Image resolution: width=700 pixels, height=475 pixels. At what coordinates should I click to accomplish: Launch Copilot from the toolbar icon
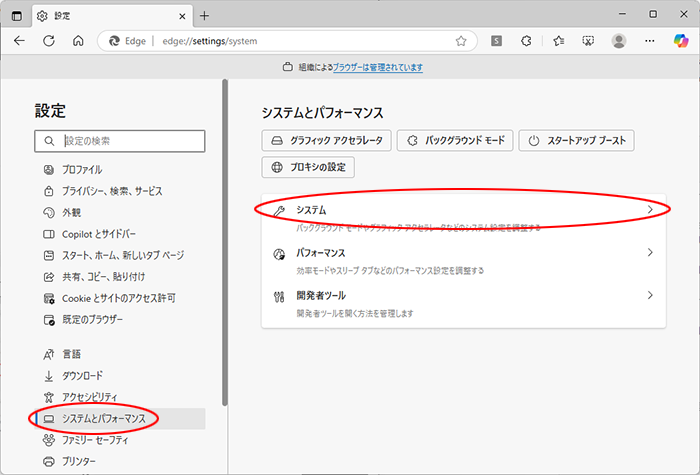tap(681, 41)
